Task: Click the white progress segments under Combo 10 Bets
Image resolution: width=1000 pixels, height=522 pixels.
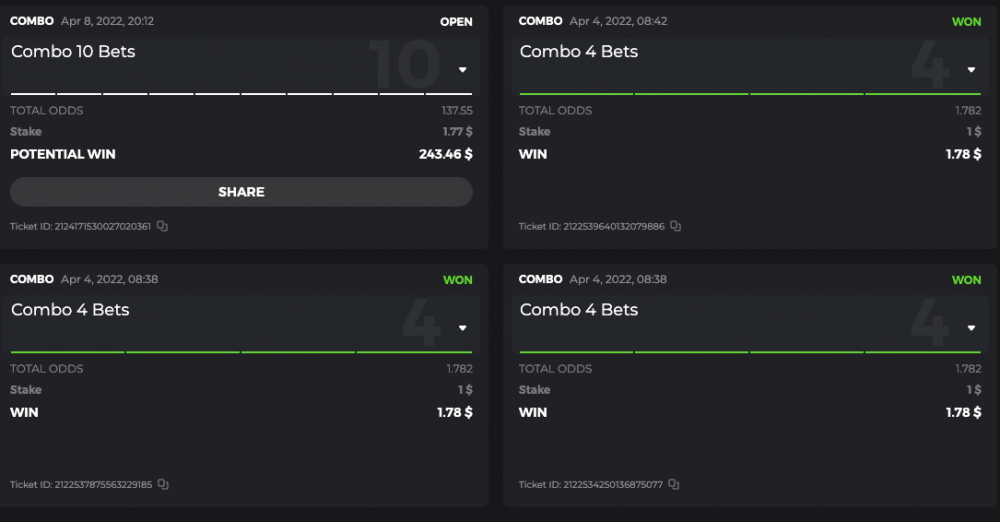Action: click(x=241, y=94)
